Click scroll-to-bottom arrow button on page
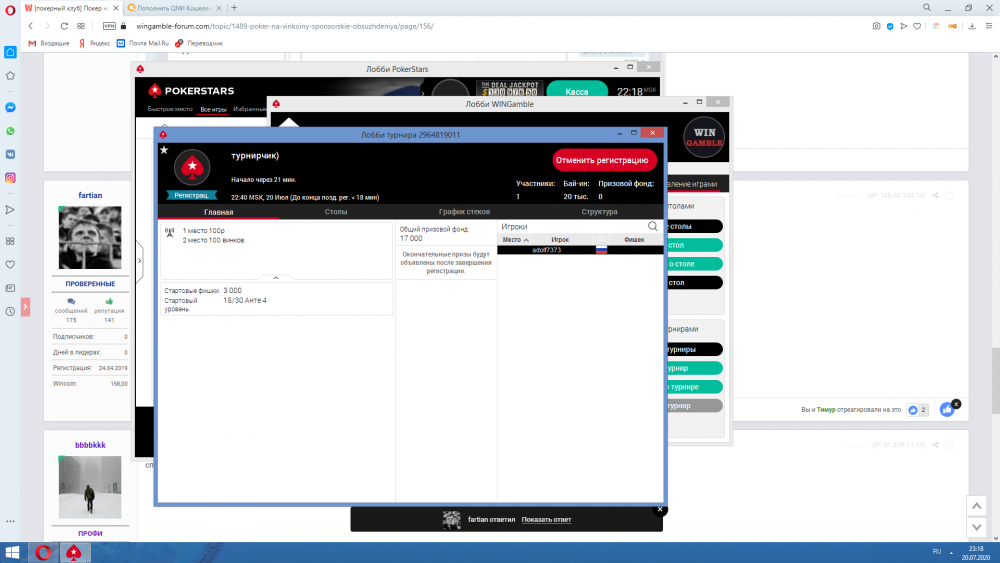1000x563 pixels. 976,527
